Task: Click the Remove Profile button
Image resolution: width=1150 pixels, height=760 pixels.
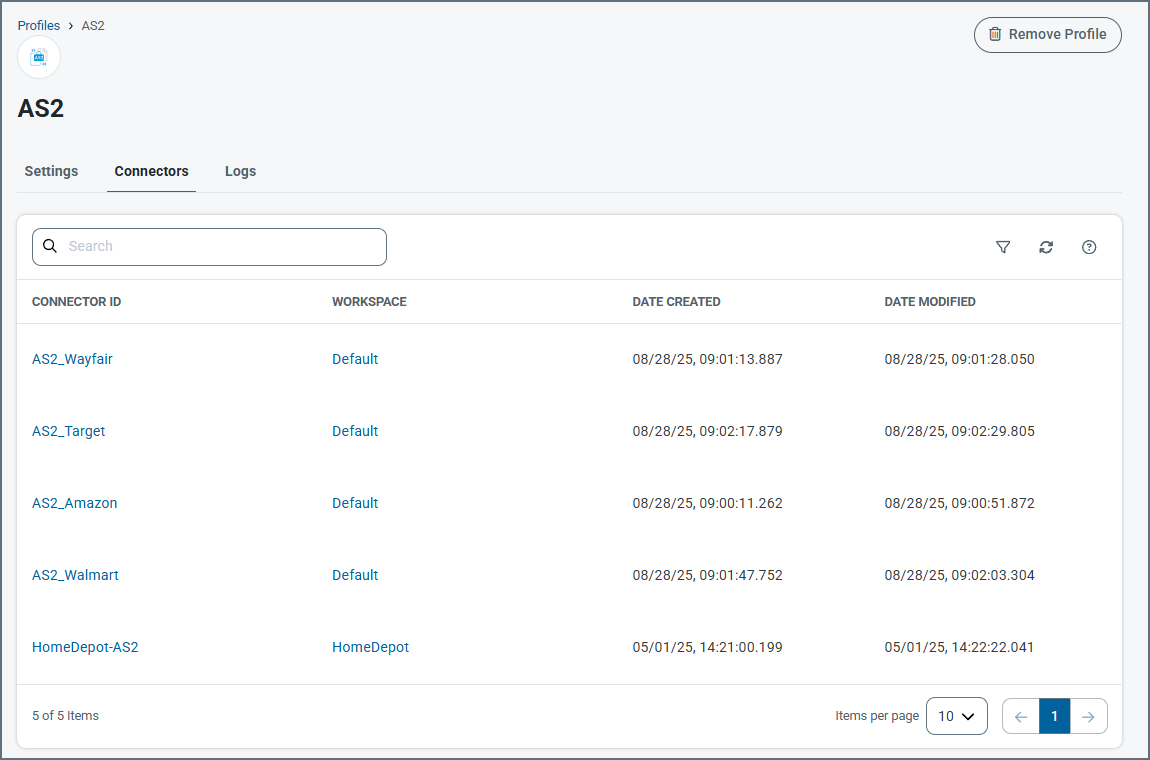Action: 1047,34
